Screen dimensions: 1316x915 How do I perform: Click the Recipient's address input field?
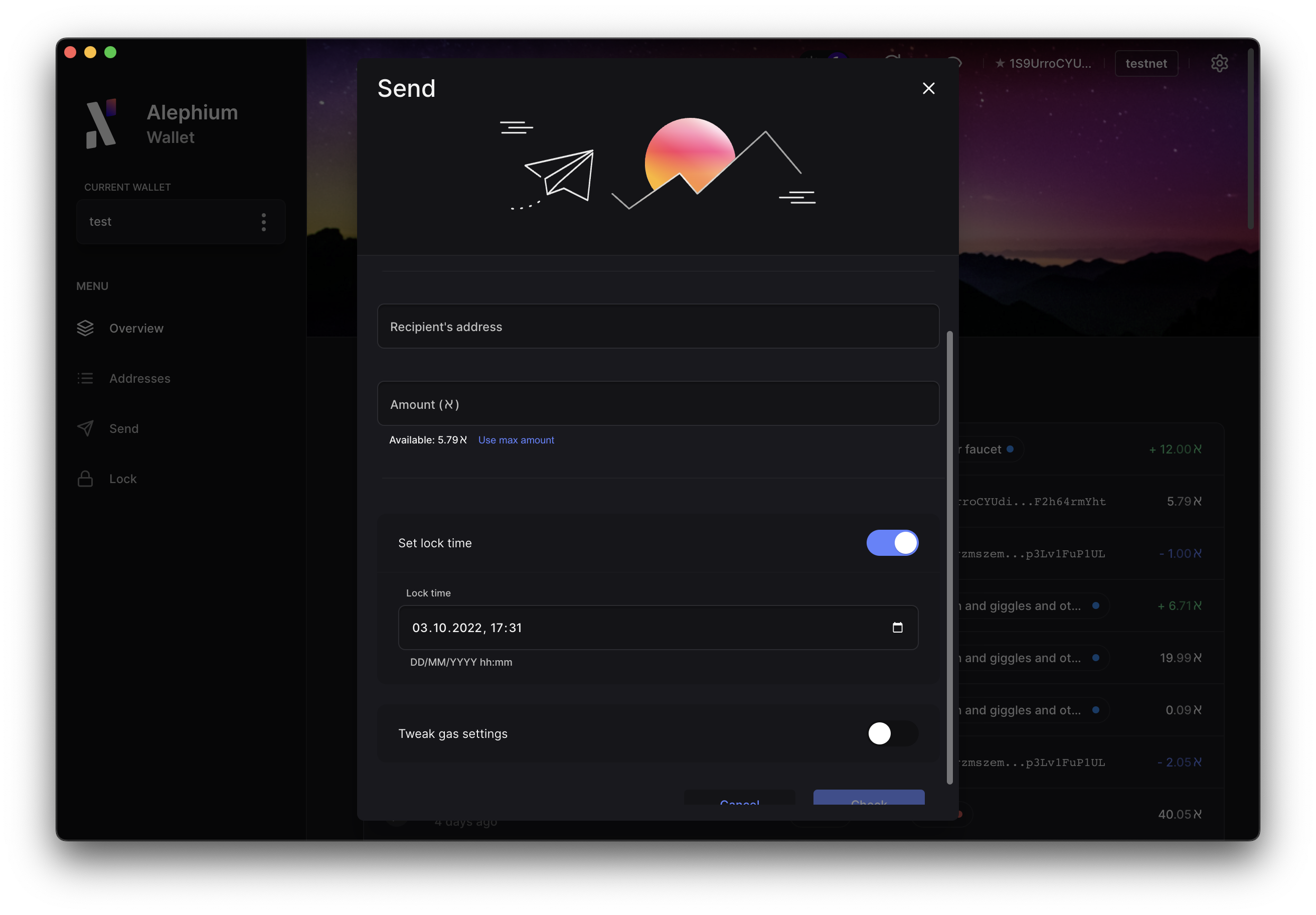click(x=657, y=326)
